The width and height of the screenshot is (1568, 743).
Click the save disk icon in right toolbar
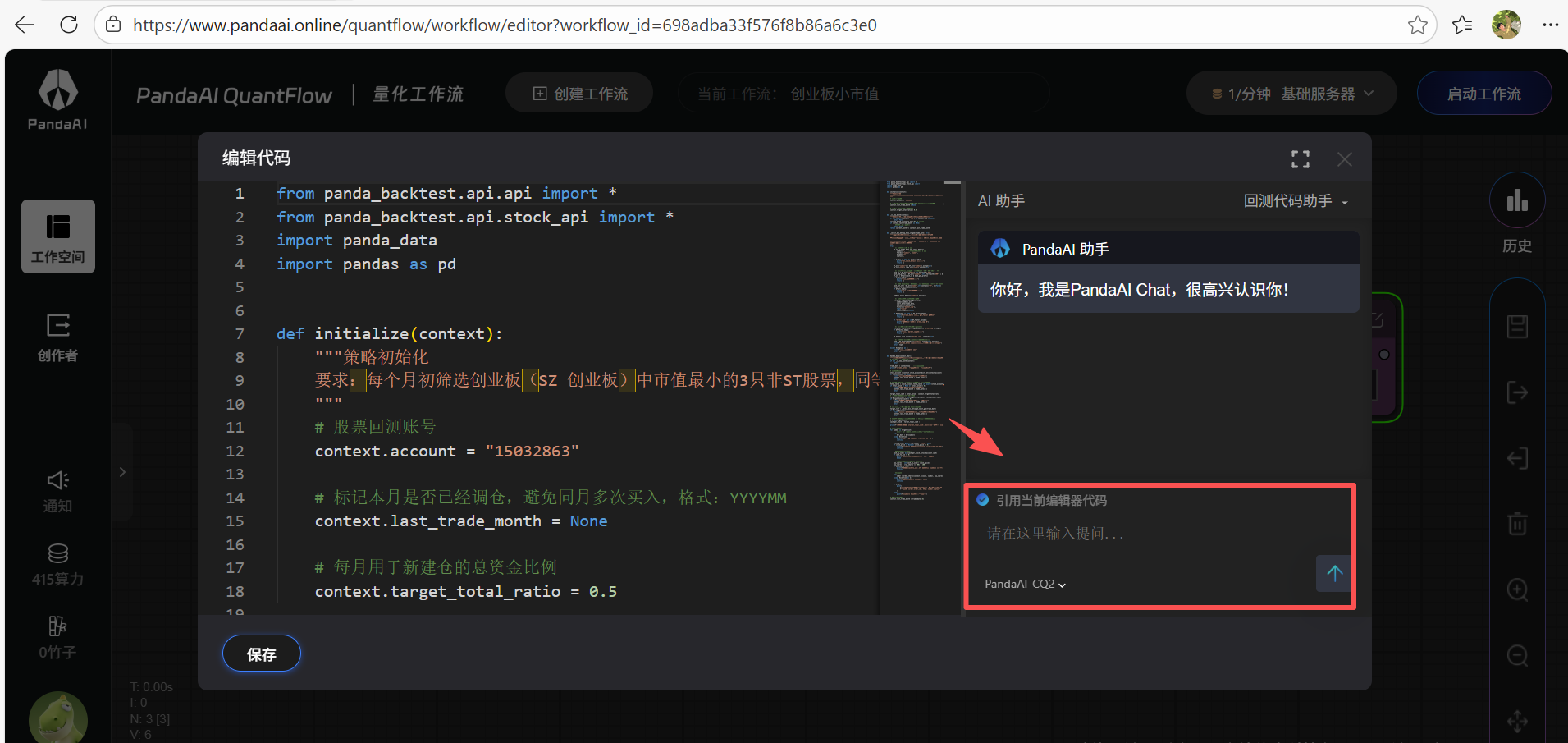coord(1517,327)
